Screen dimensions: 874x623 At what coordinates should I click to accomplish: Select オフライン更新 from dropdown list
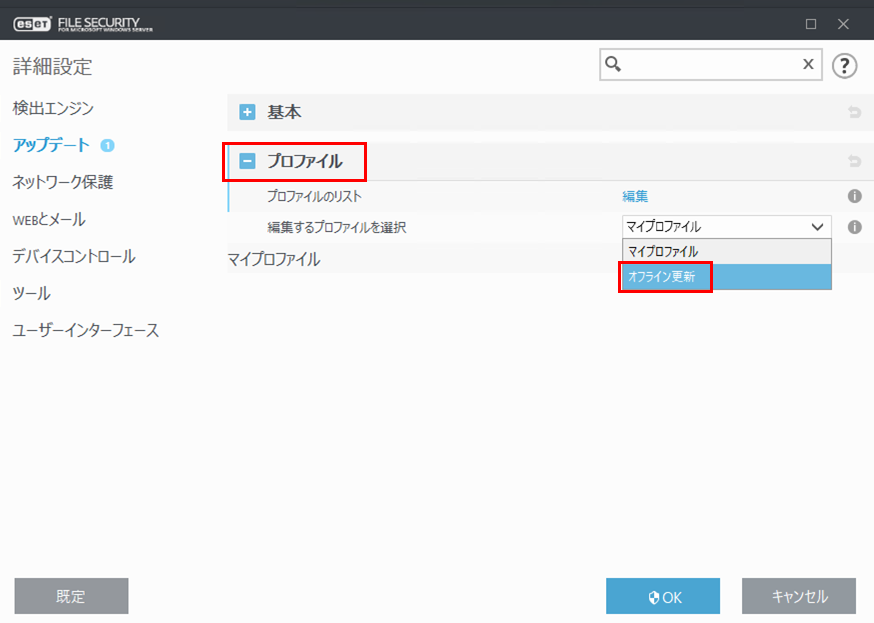point(661,277)
